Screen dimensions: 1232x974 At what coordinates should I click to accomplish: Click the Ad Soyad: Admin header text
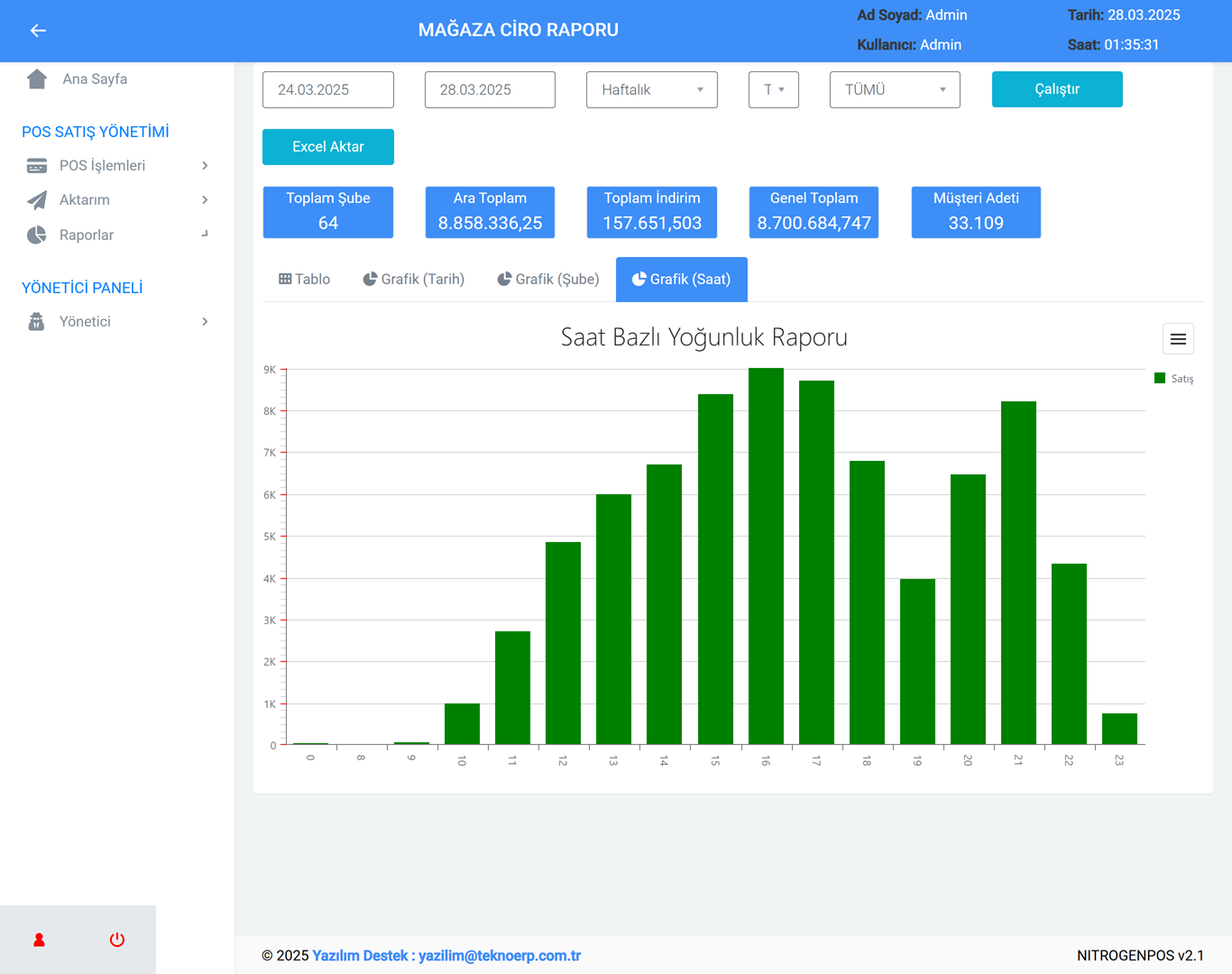click(912, 15)
